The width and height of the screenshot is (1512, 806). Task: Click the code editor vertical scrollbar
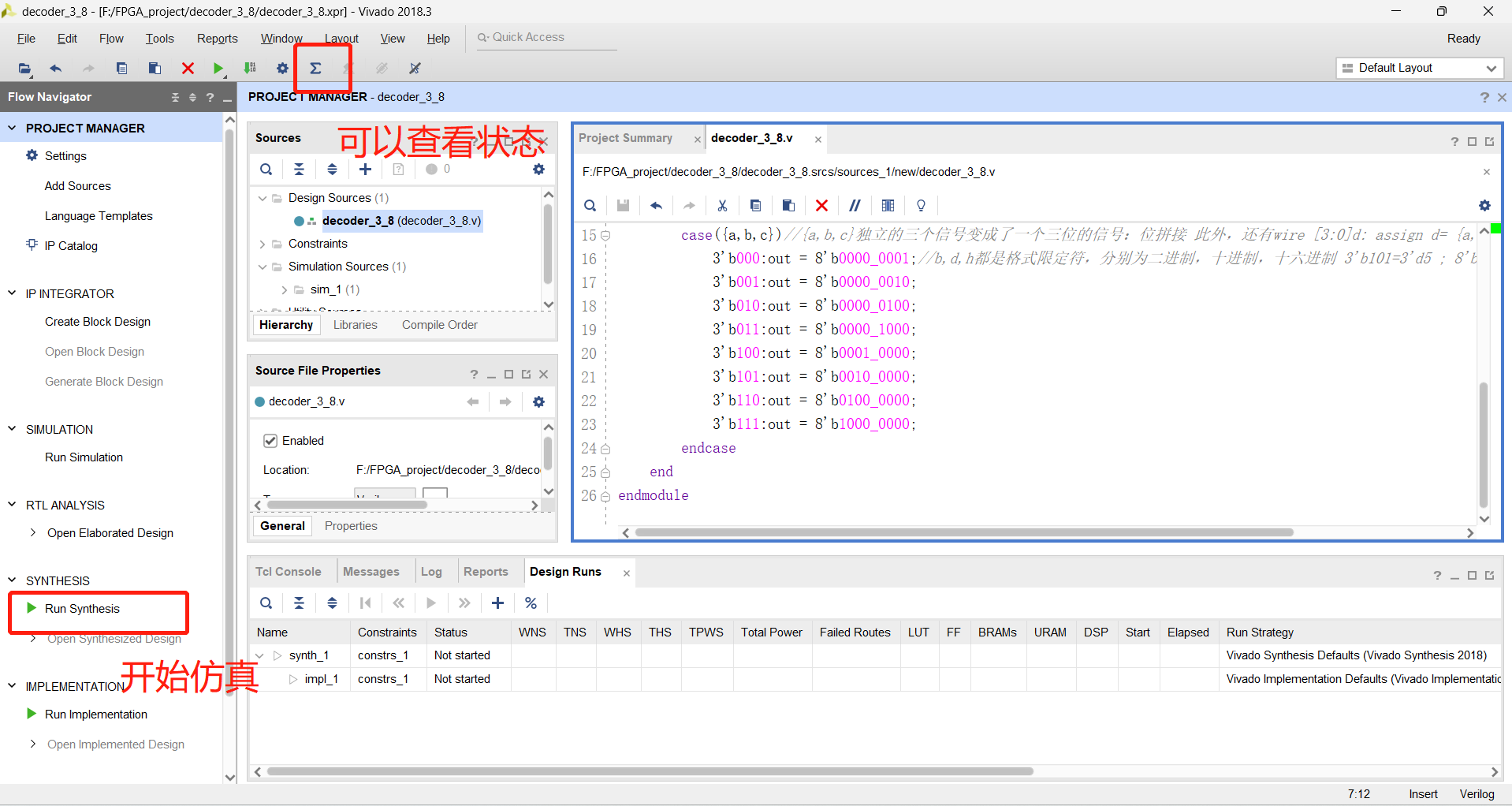tap(1484, 446)
